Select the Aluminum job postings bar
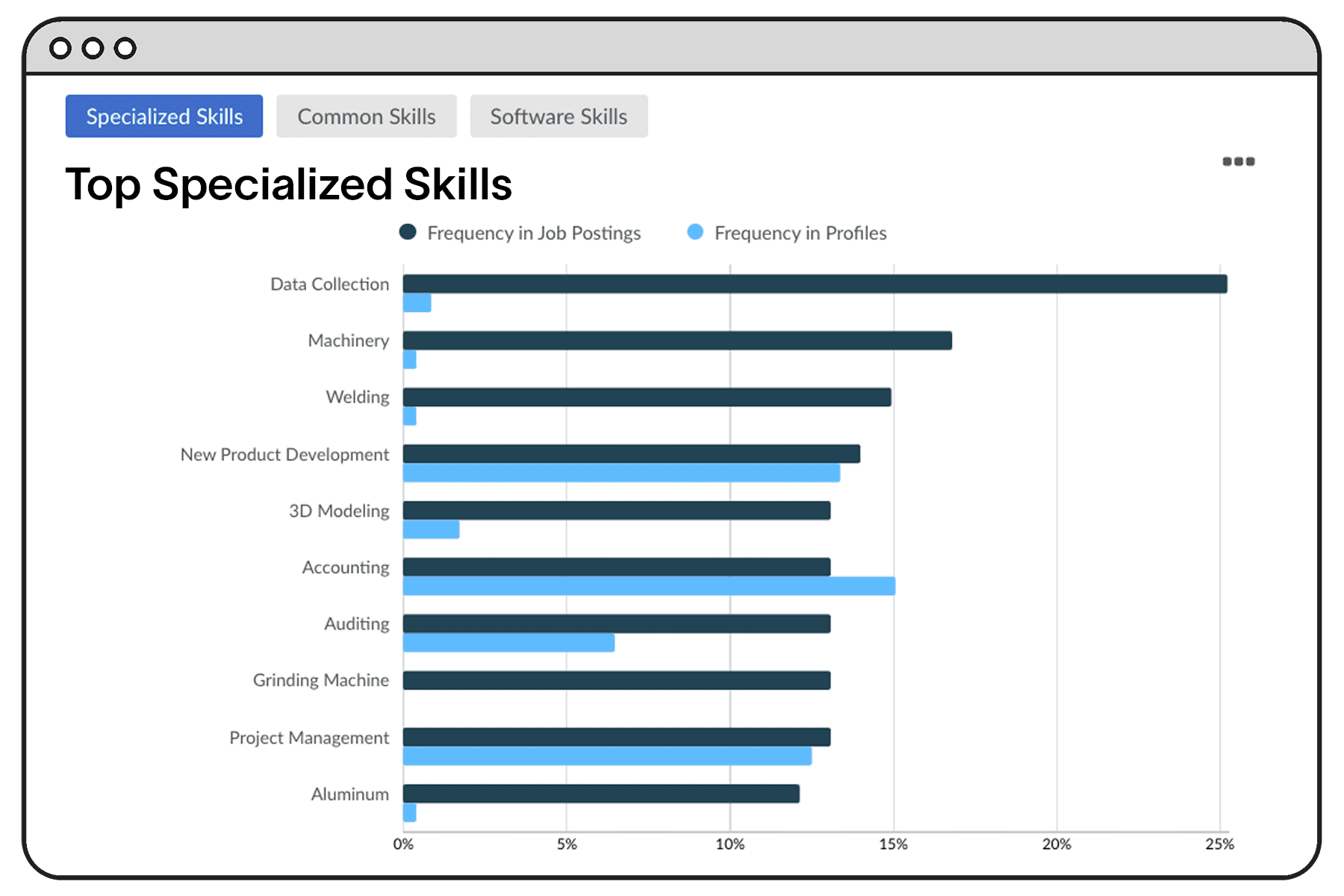This screenshot has width=1344, height=896. click(x=602, y=794)
